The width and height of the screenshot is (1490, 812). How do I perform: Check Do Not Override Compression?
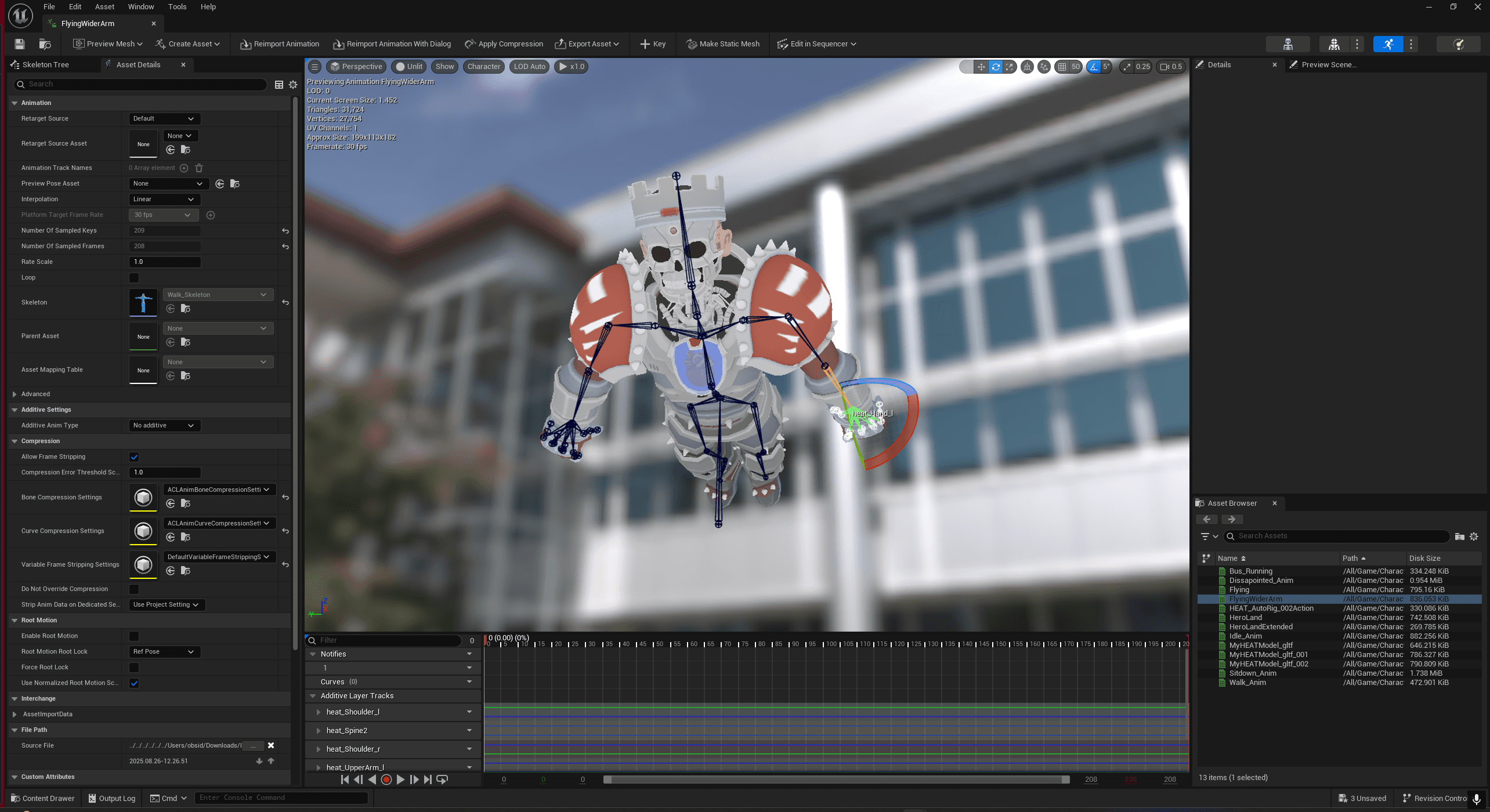point(134,589)
